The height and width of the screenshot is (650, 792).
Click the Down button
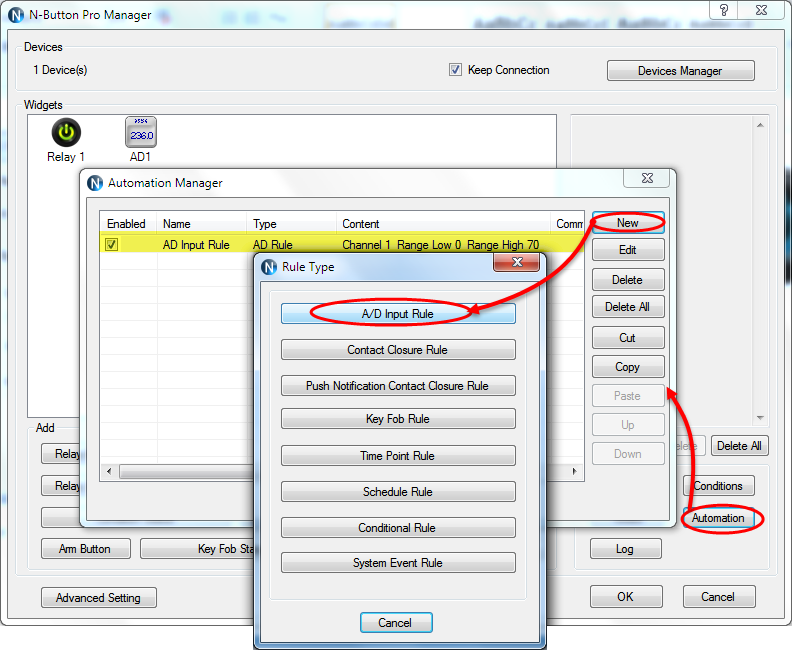click(628, 454)
